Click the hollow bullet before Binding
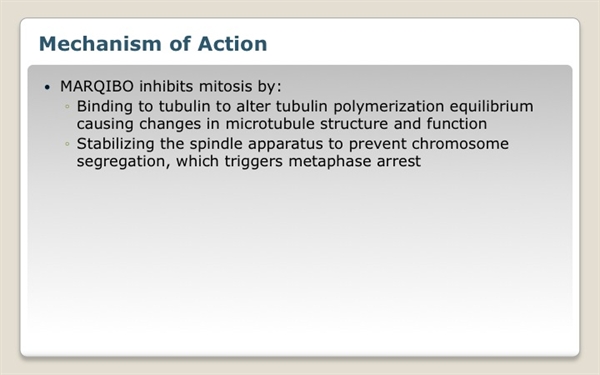Image resolution: width=600 pixels, height=375 pixels. (x=67, y=106)
